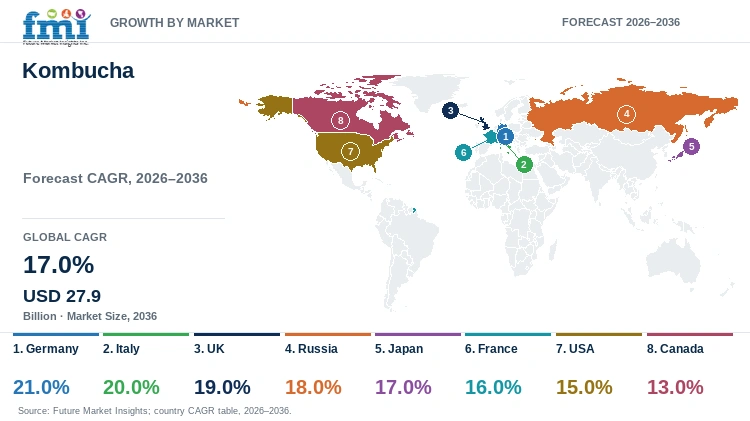Click the 1. Germany legend label
The height and width of the screenshot is (421, 750).
click(46, 349)
